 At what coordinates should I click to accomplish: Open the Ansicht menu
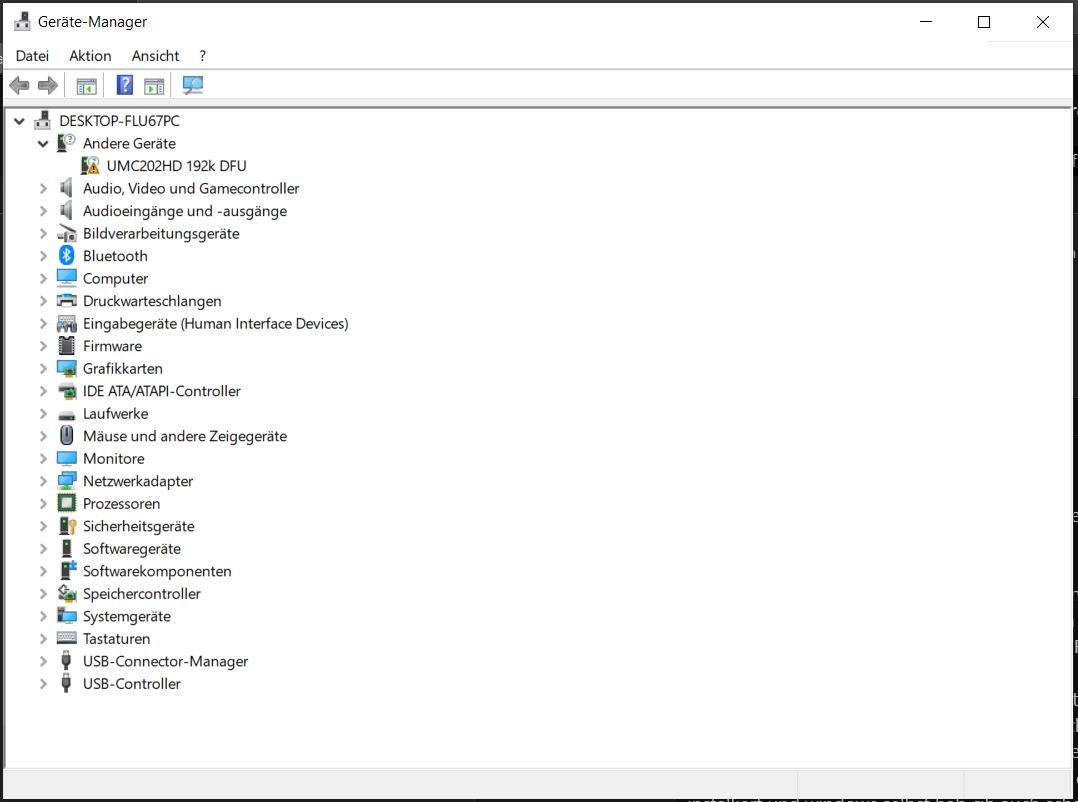click(155, 56)
